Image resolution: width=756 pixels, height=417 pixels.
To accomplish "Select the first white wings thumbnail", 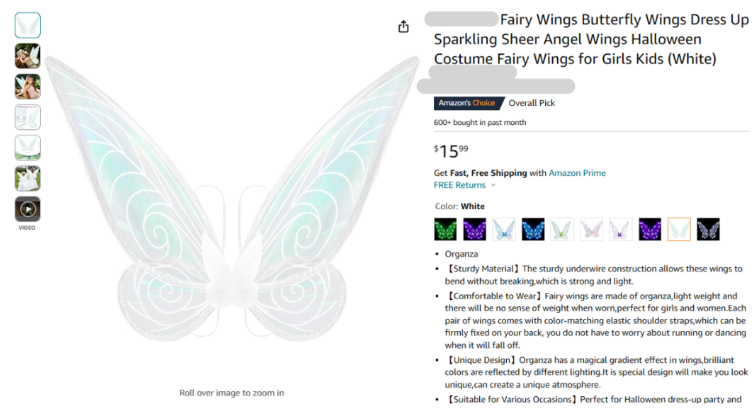I will [28, 25].
